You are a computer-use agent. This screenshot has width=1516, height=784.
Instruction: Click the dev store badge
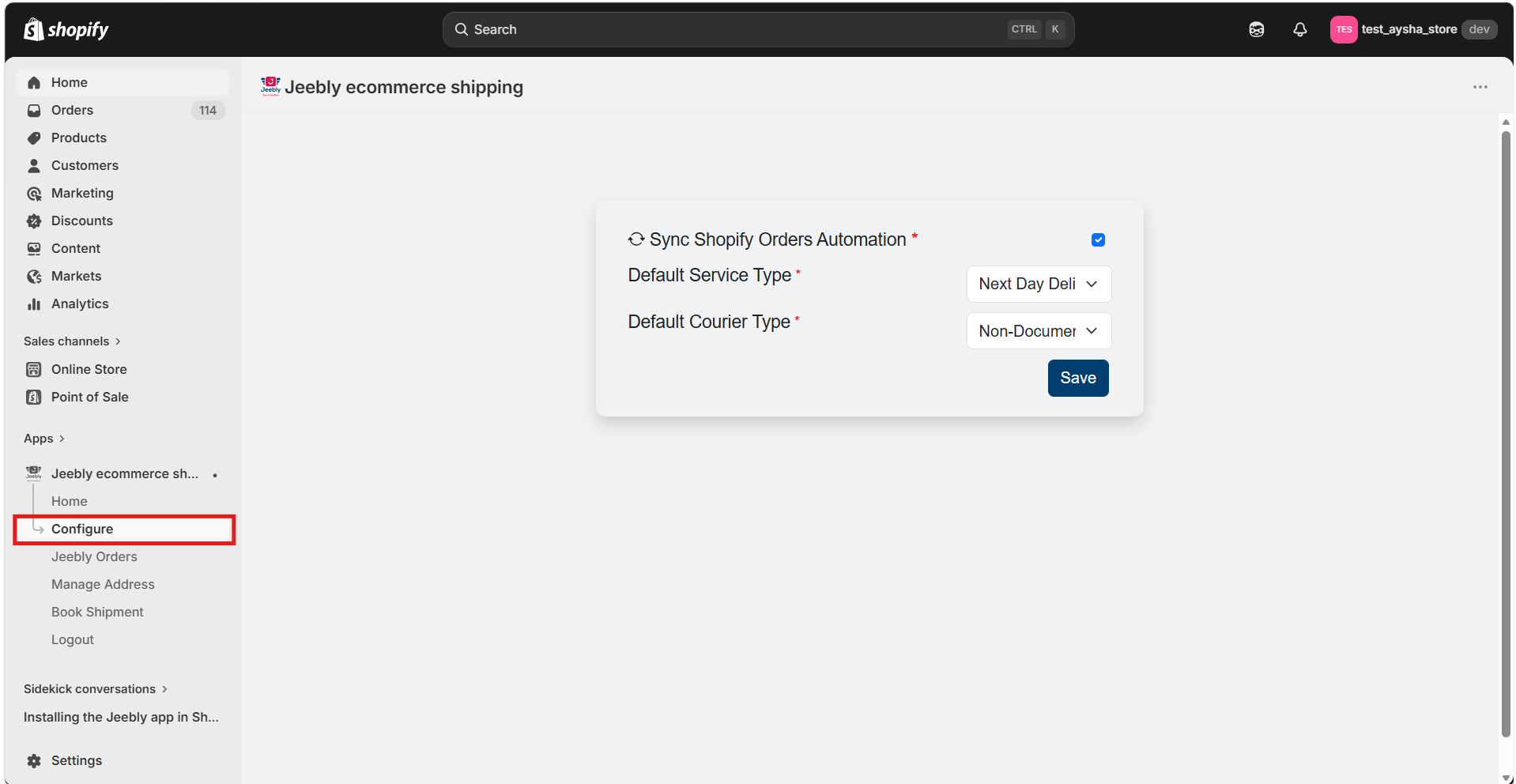pos(1479,29)
